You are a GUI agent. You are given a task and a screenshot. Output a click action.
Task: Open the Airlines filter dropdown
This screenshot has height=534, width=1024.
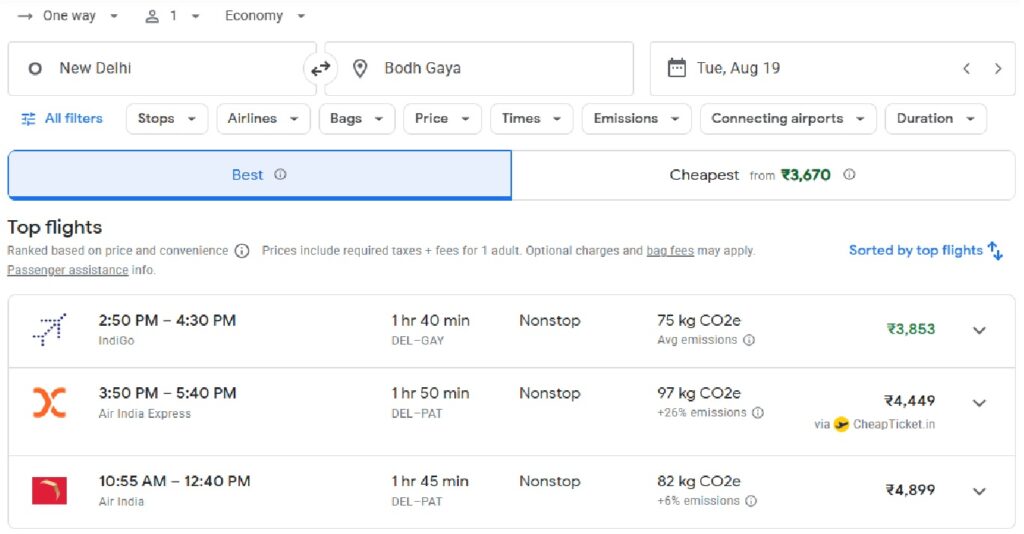point(263,119)
